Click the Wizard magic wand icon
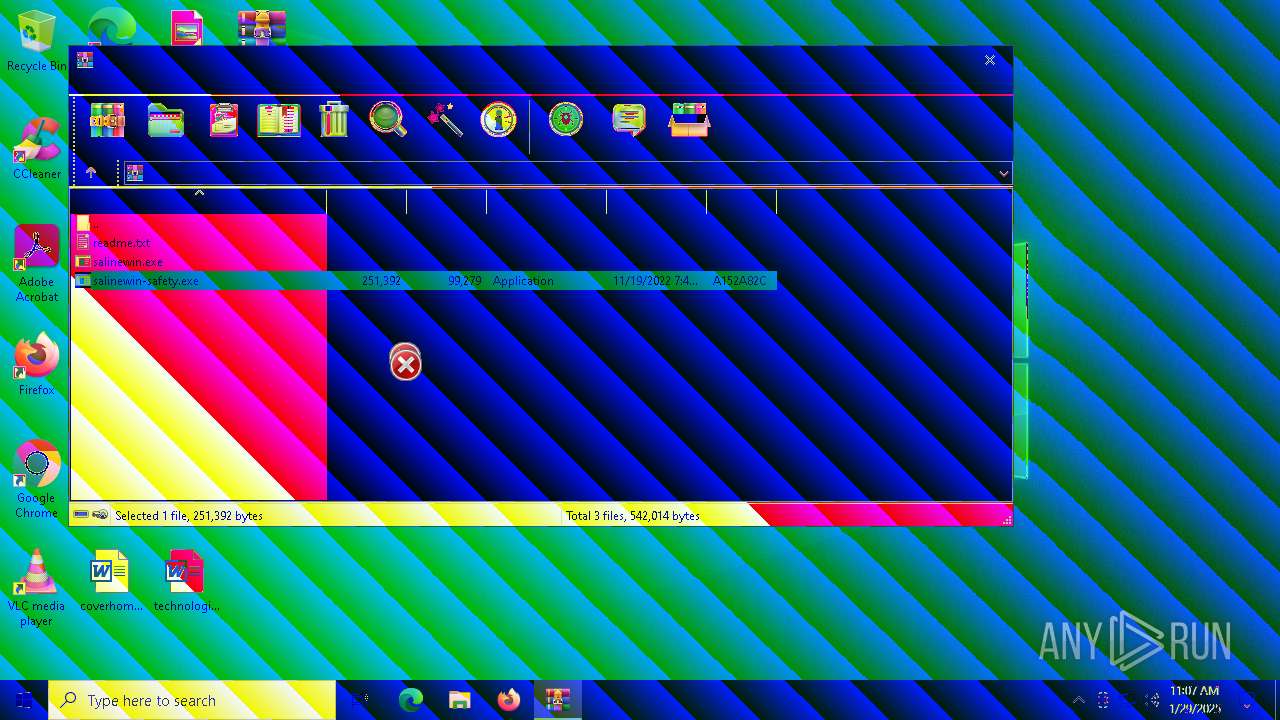This screenshot has width=1280, height=720. (445, 120)
